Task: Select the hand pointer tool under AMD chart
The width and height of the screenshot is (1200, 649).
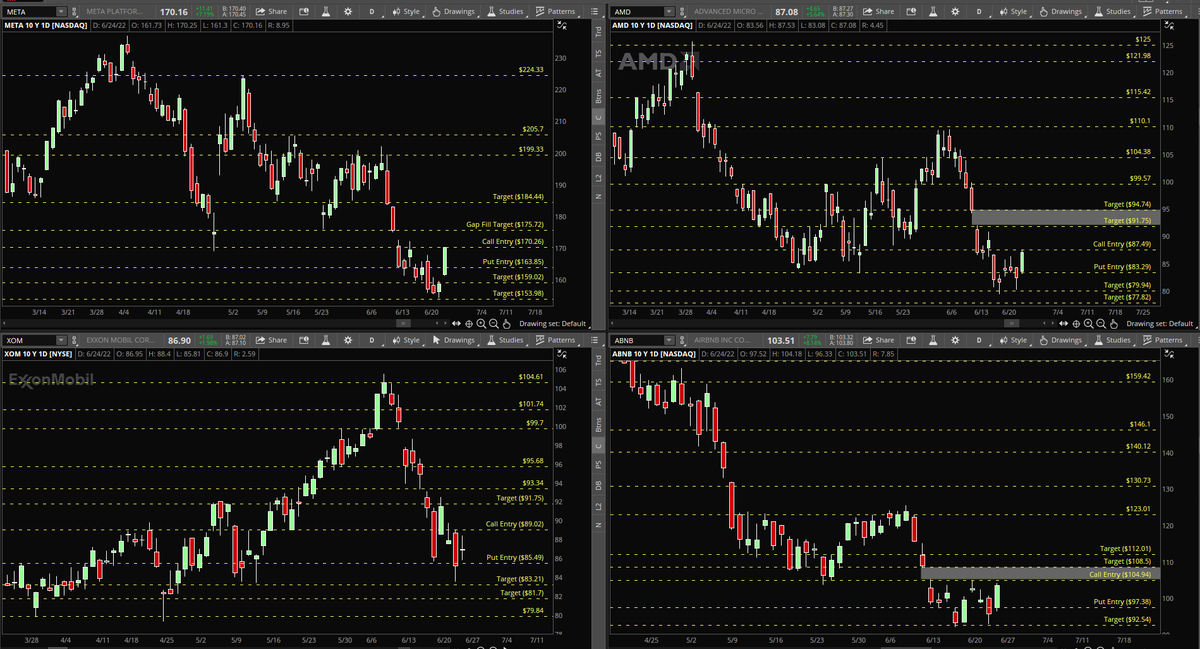Action: click(x=1113, y=323)
